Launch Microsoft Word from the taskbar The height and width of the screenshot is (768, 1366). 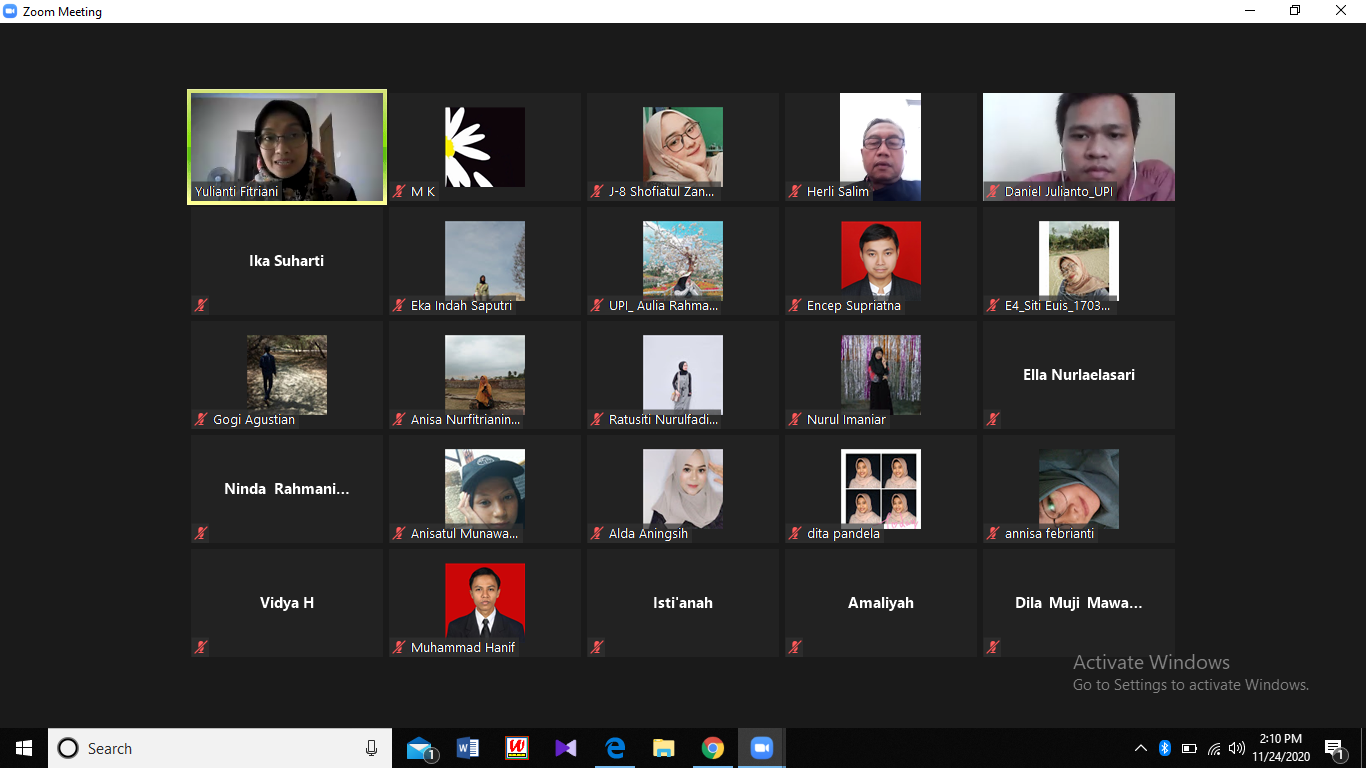click(468, 748)
